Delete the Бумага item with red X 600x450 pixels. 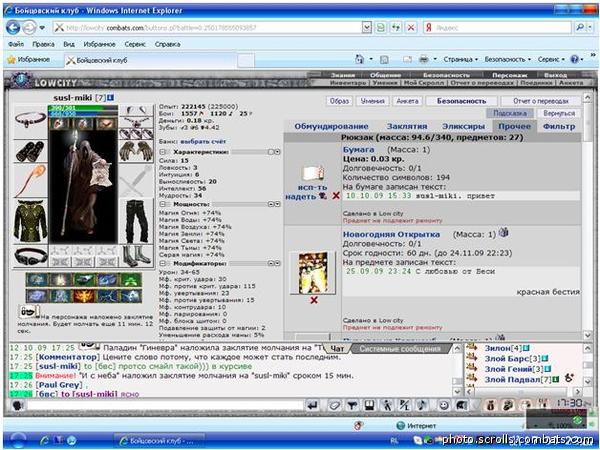[x=336, y=196]
